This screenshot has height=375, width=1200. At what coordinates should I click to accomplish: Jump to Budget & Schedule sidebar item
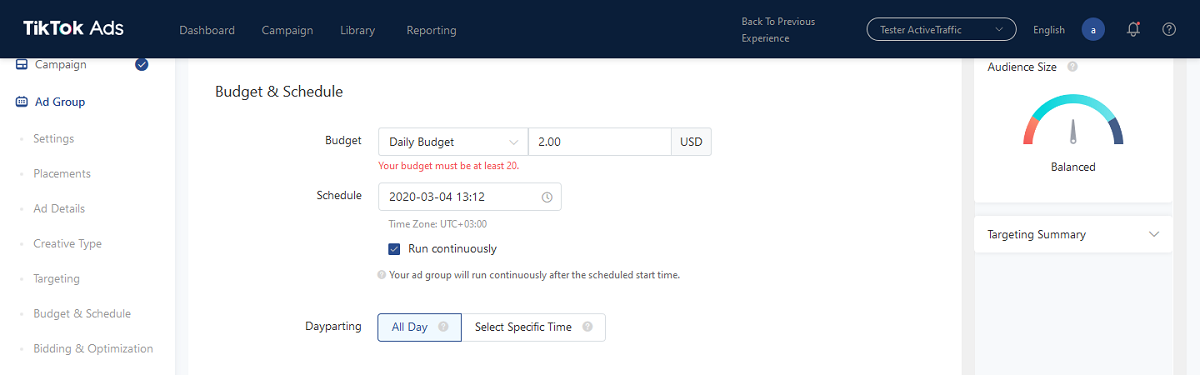82,314
